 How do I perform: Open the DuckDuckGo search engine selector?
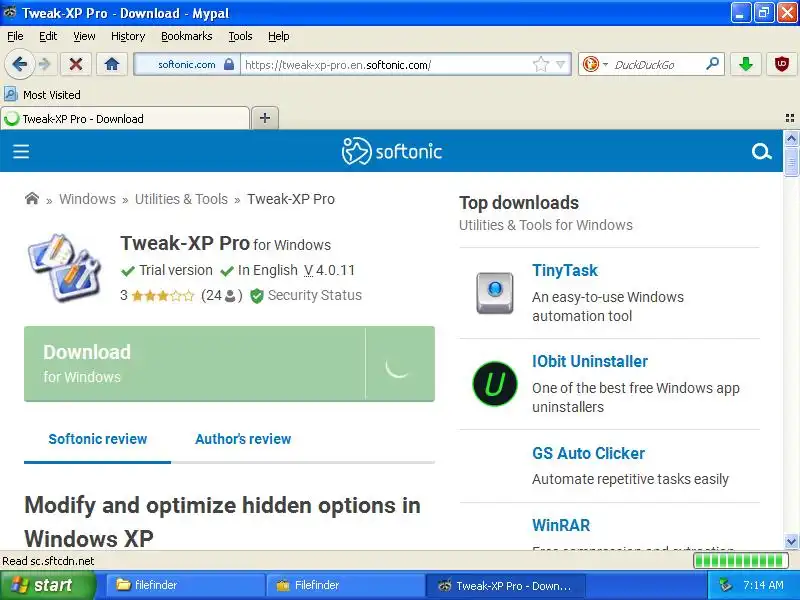(595, 64)
